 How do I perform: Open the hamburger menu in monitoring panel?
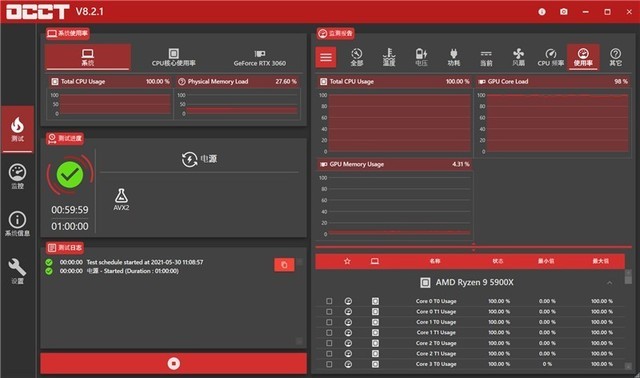[326, 57]
